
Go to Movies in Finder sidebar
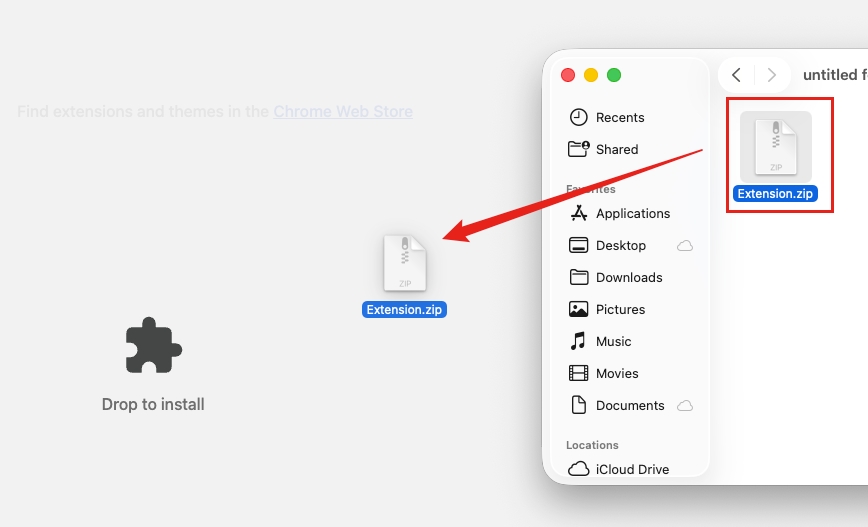click(616, 373)
